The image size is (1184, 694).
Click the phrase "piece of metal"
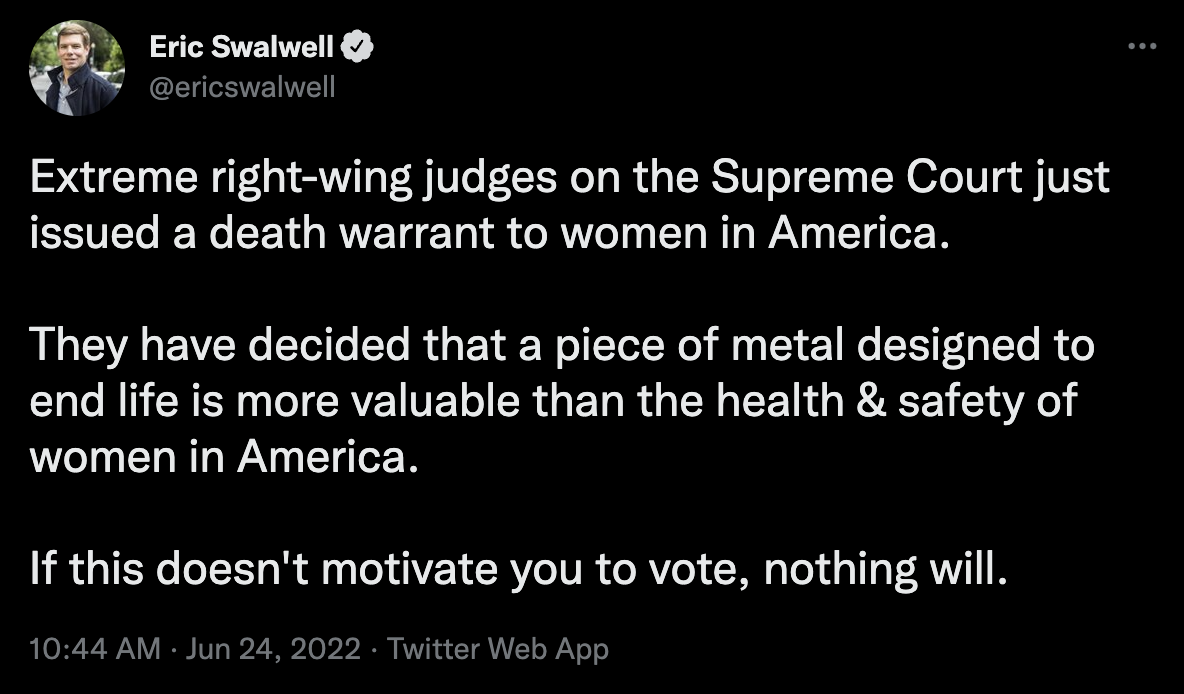699,345
